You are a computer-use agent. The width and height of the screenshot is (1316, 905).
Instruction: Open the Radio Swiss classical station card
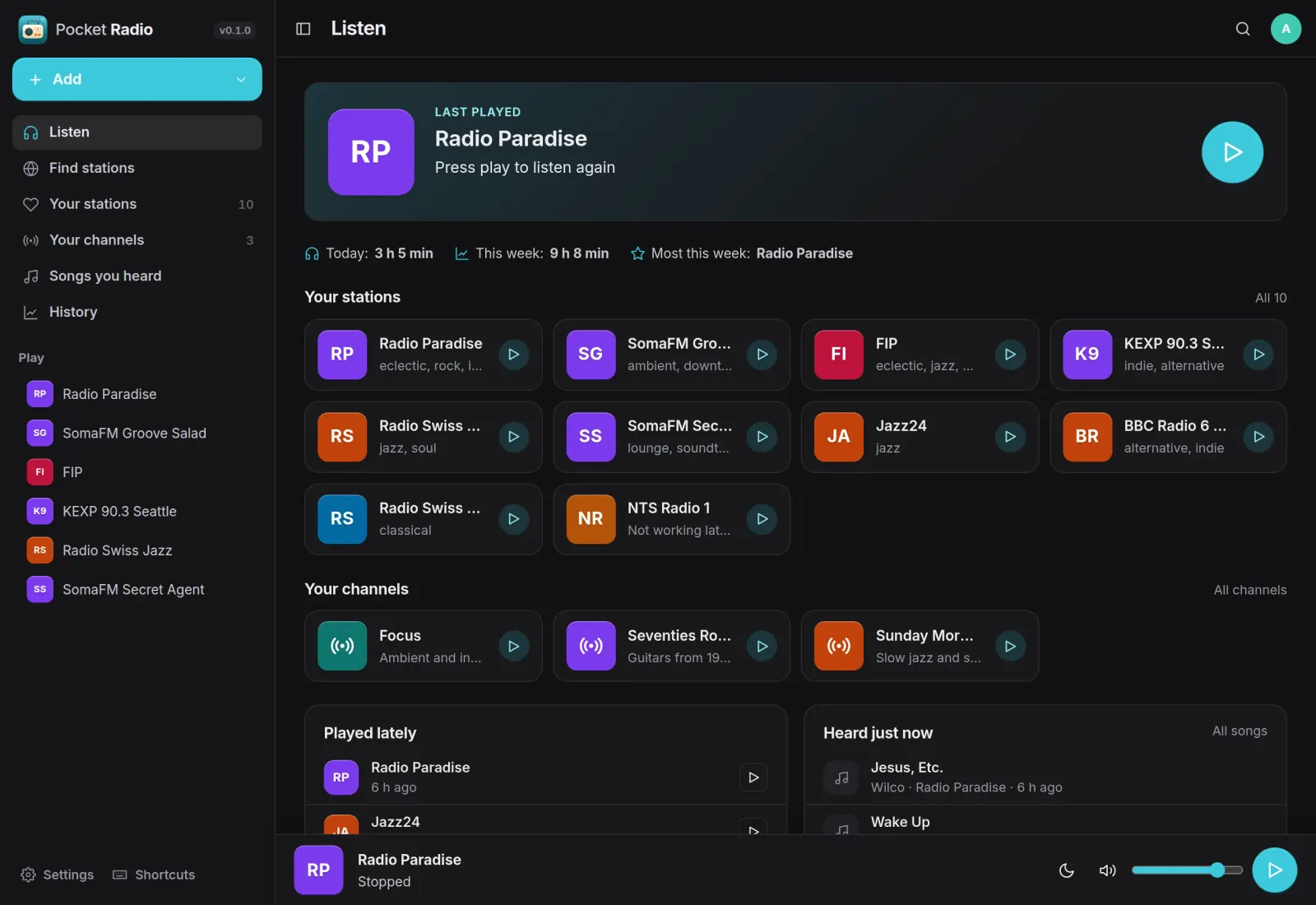click(423, 519)
